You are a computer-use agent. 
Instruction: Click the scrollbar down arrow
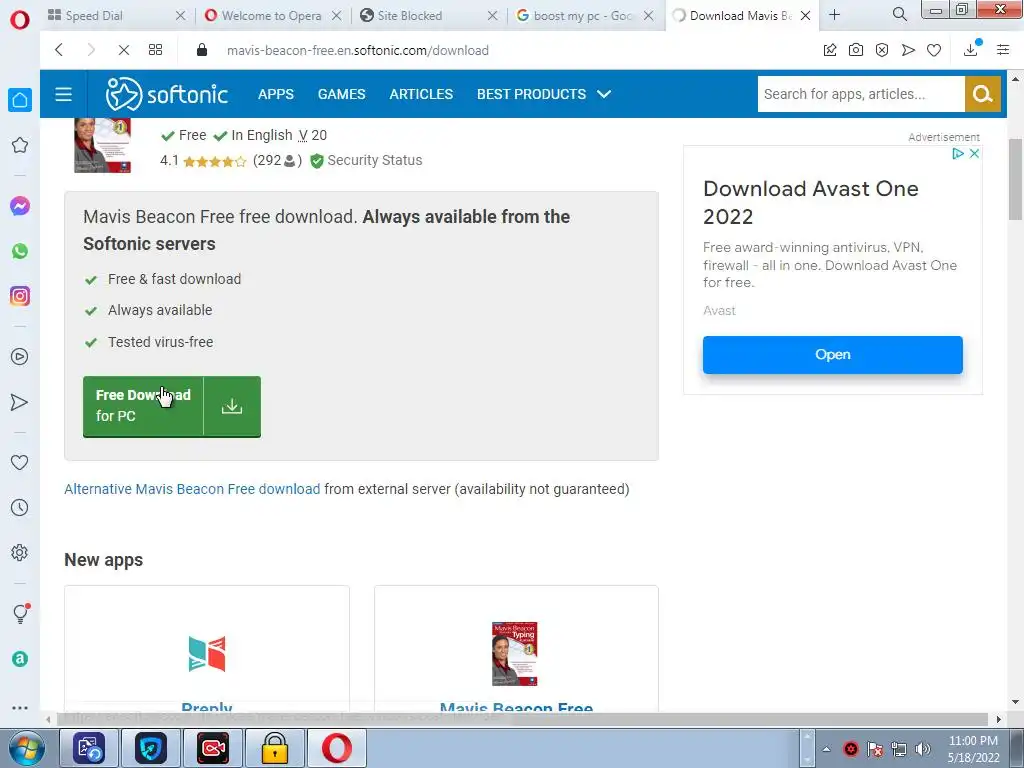coord(1016,702)
